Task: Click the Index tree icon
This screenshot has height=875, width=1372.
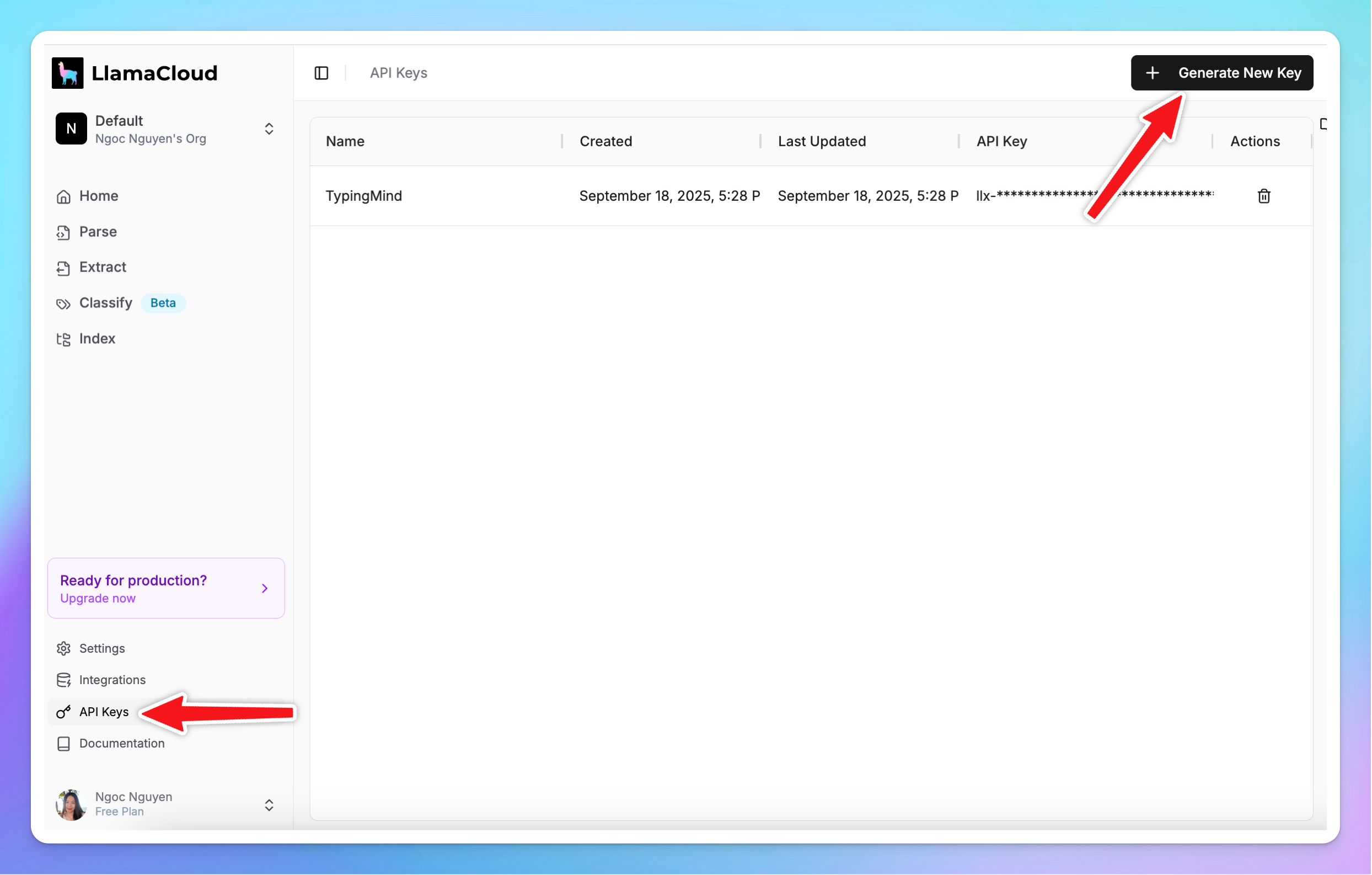Action: click(63, 339)
